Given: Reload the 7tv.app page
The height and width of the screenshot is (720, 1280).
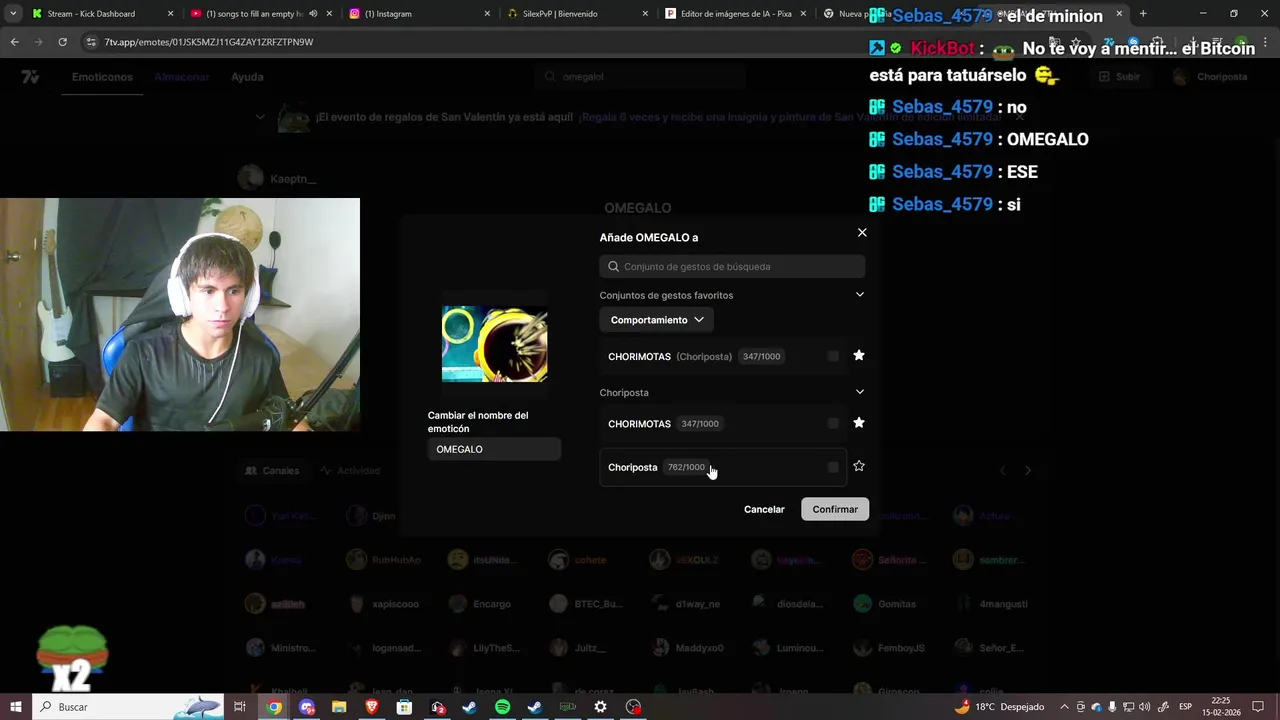Looking at the screenshot, I should [x=62, y=42].
